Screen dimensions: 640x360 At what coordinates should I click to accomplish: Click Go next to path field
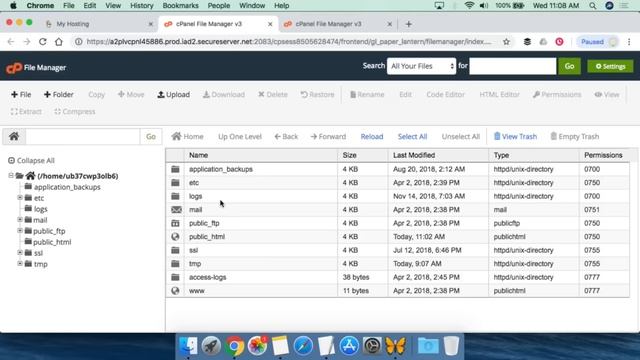151,136
